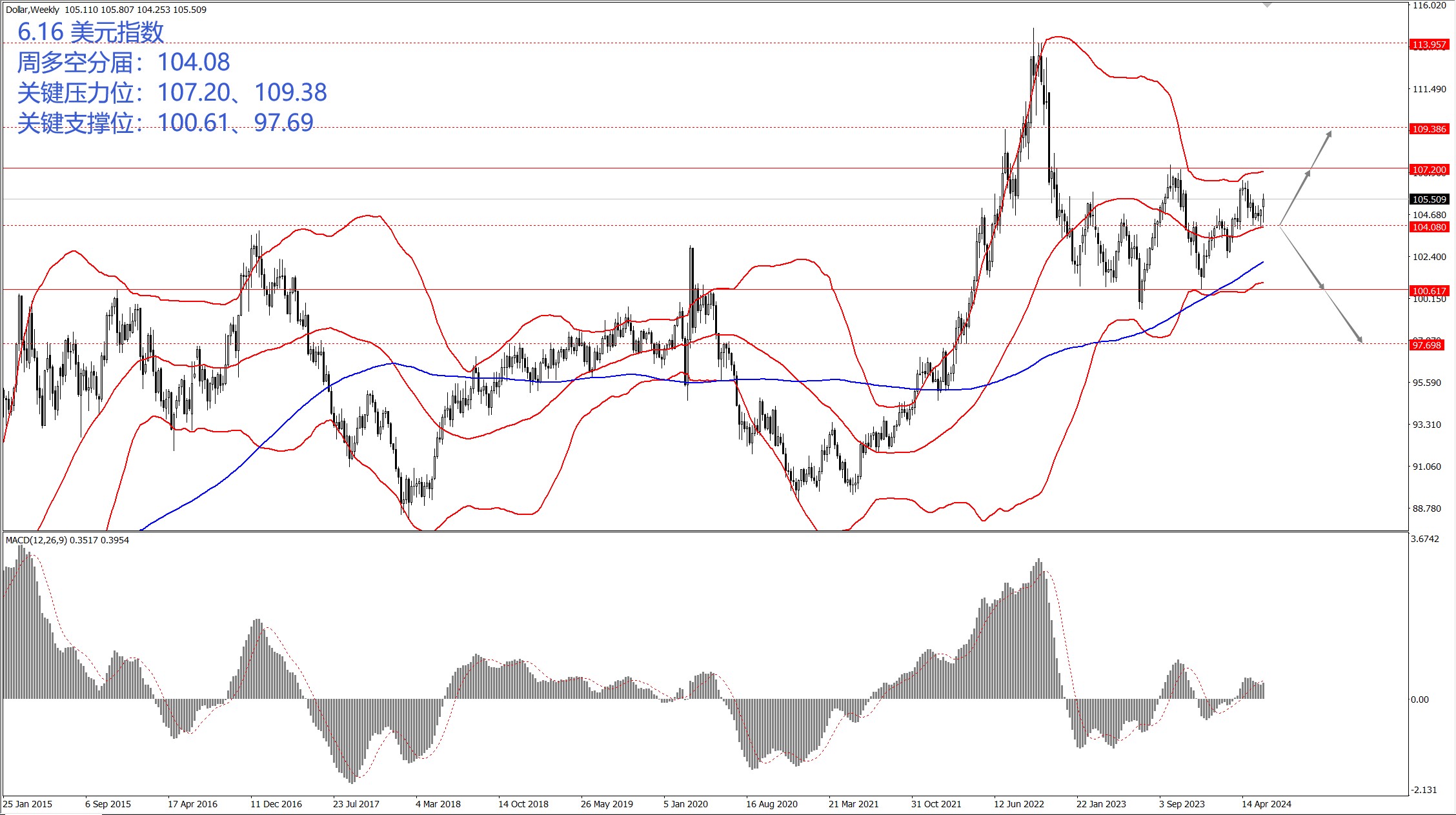Image resolution: width=1456 pixels, height=815 pixels.
Task: Click the 113.957 red price label
Action: (x=1429, y=45)
